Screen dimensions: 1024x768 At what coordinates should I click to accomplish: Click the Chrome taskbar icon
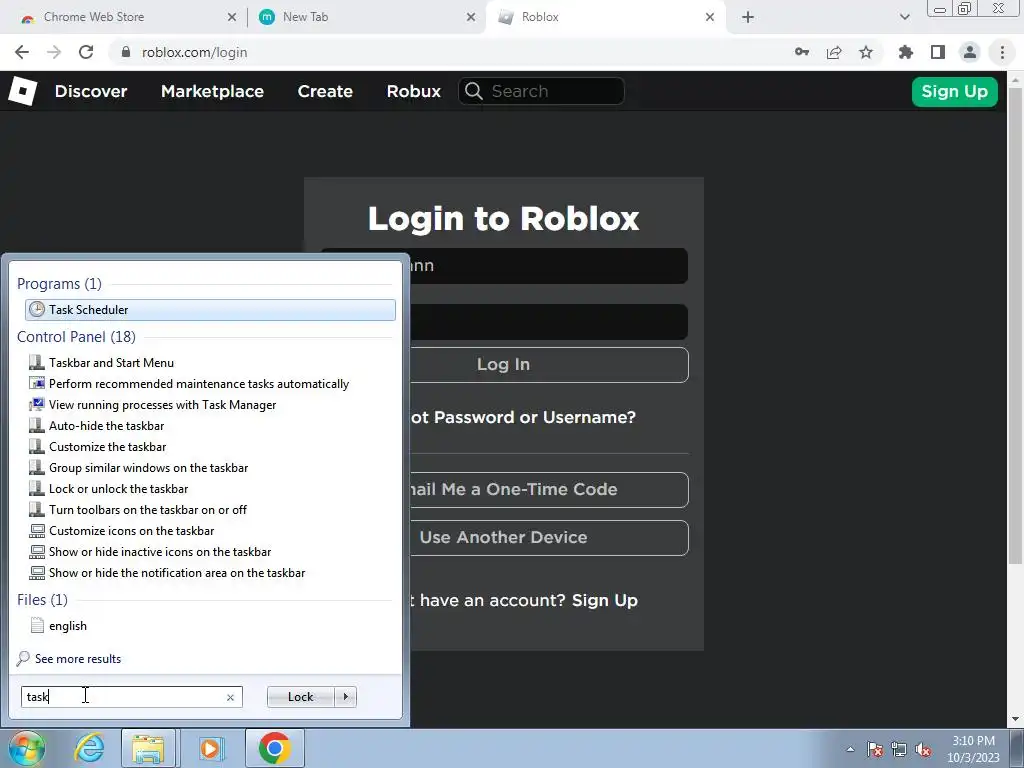(x=275, y=748)
